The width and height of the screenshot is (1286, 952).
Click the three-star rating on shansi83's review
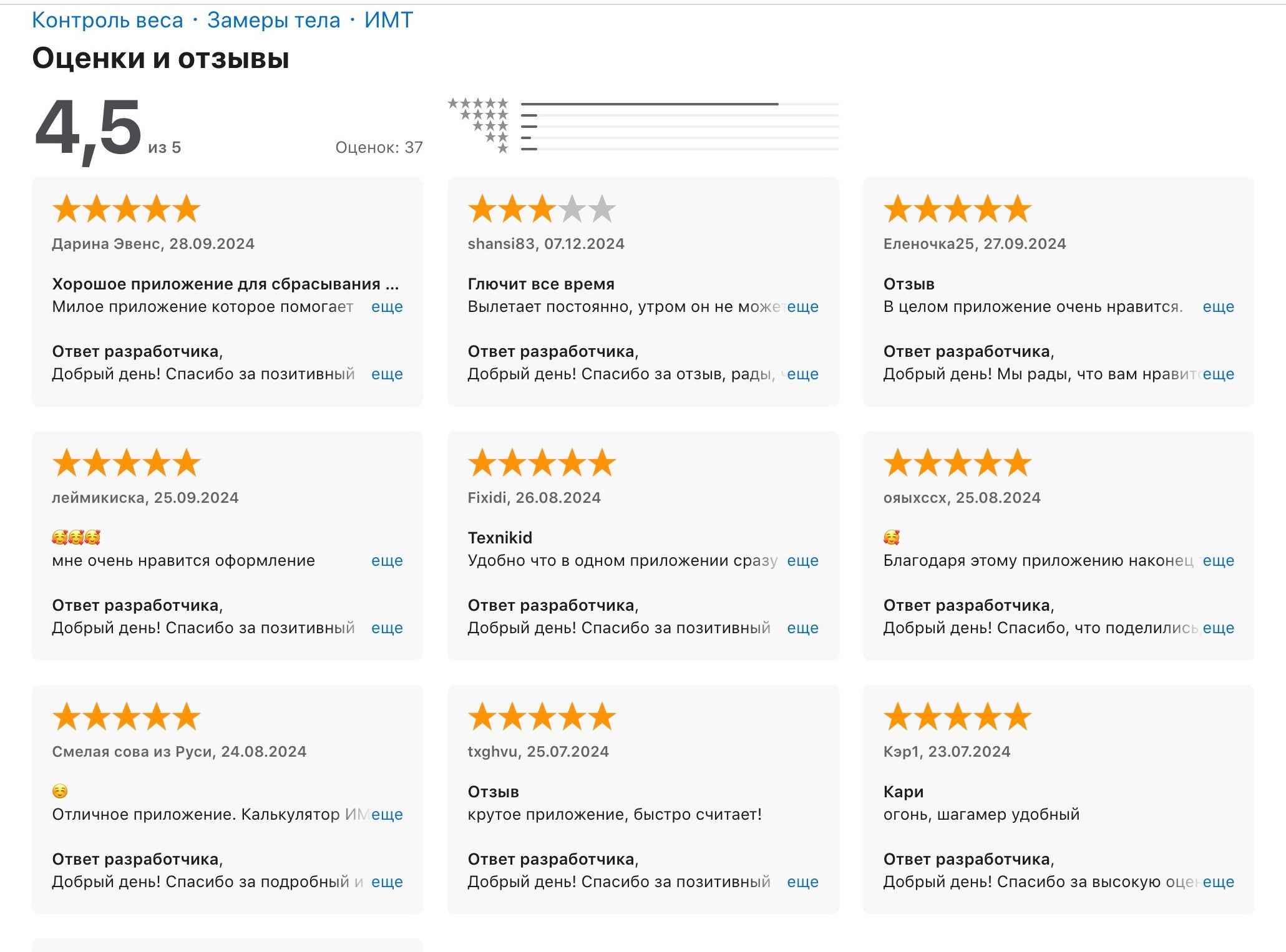(542, 209)
